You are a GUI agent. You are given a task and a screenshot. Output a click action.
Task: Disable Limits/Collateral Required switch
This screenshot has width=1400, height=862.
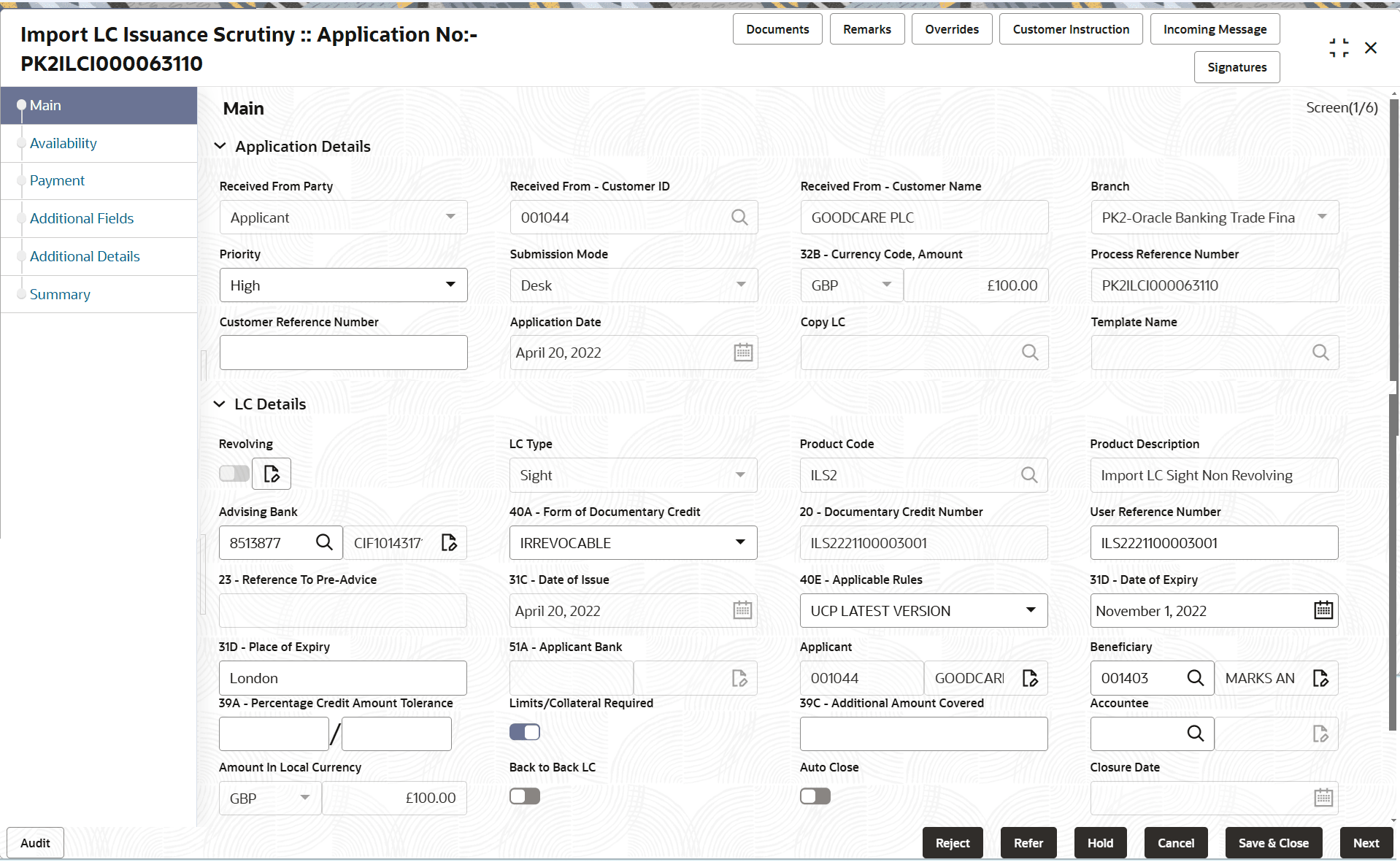click(524, 731)
